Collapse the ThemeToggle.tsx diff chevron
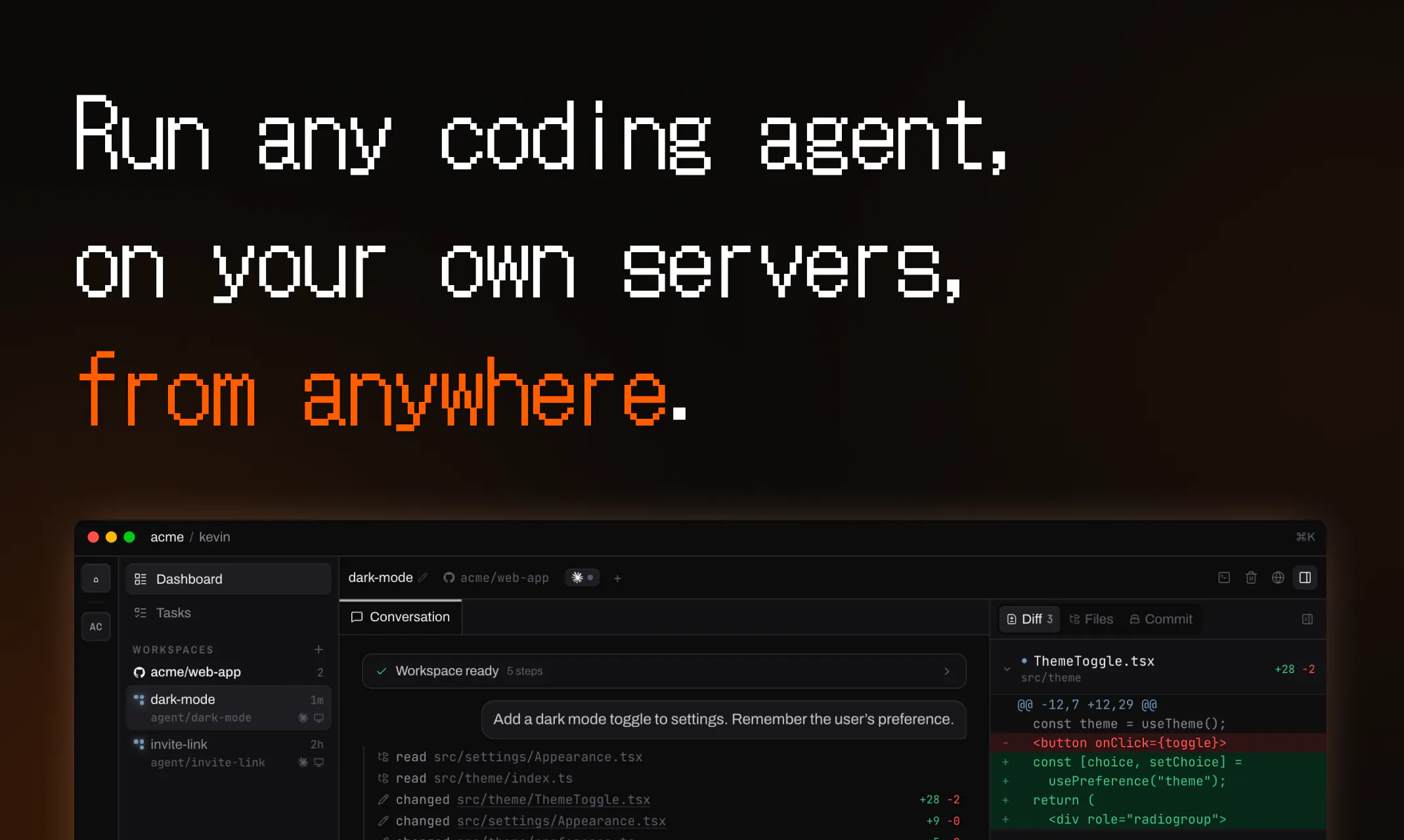The width and height of the screenshot is (1404, 840). [1007, 669]
